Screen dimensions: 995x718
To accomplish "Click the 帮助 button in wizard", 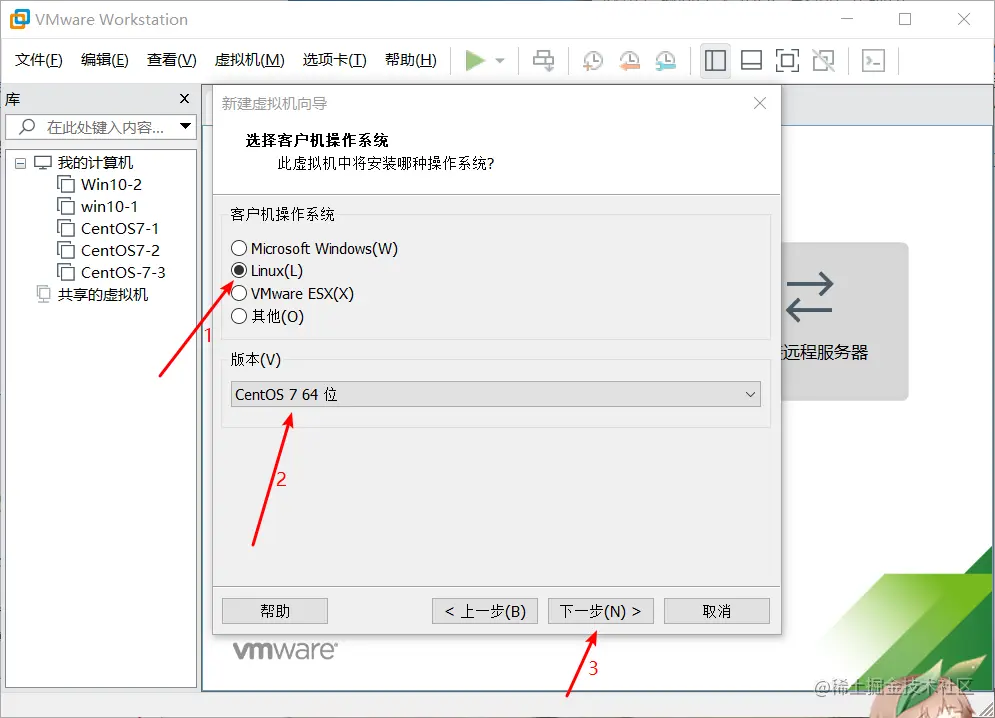I will [275, 611].
